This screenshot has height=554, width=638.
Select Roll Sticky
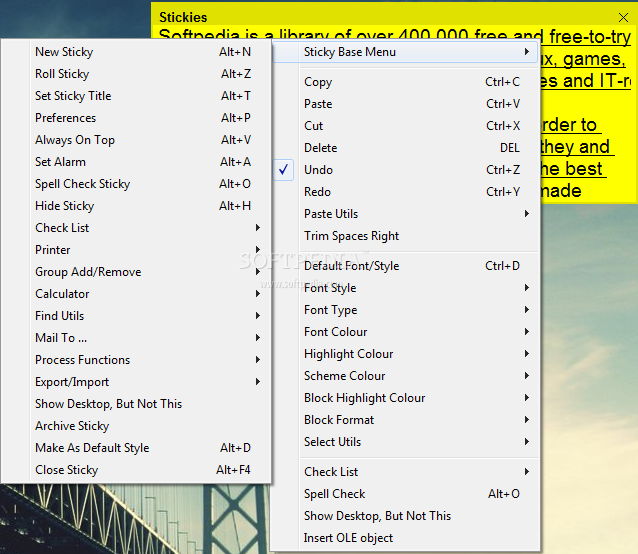tap(136, 74)
